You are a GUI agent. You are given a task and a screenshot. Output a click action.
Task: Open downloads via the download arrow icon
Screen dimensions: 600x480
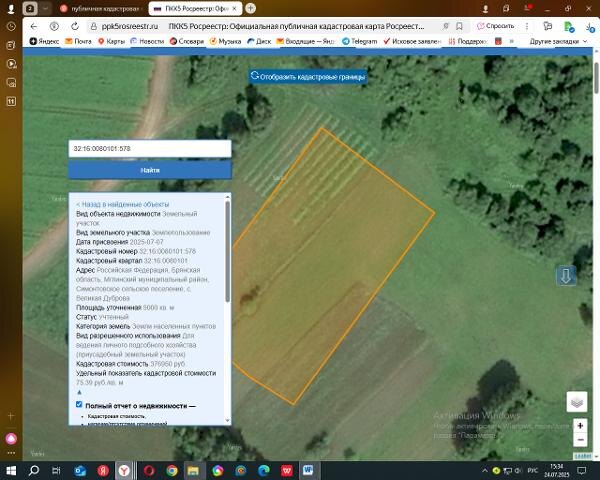pos(589,26)
